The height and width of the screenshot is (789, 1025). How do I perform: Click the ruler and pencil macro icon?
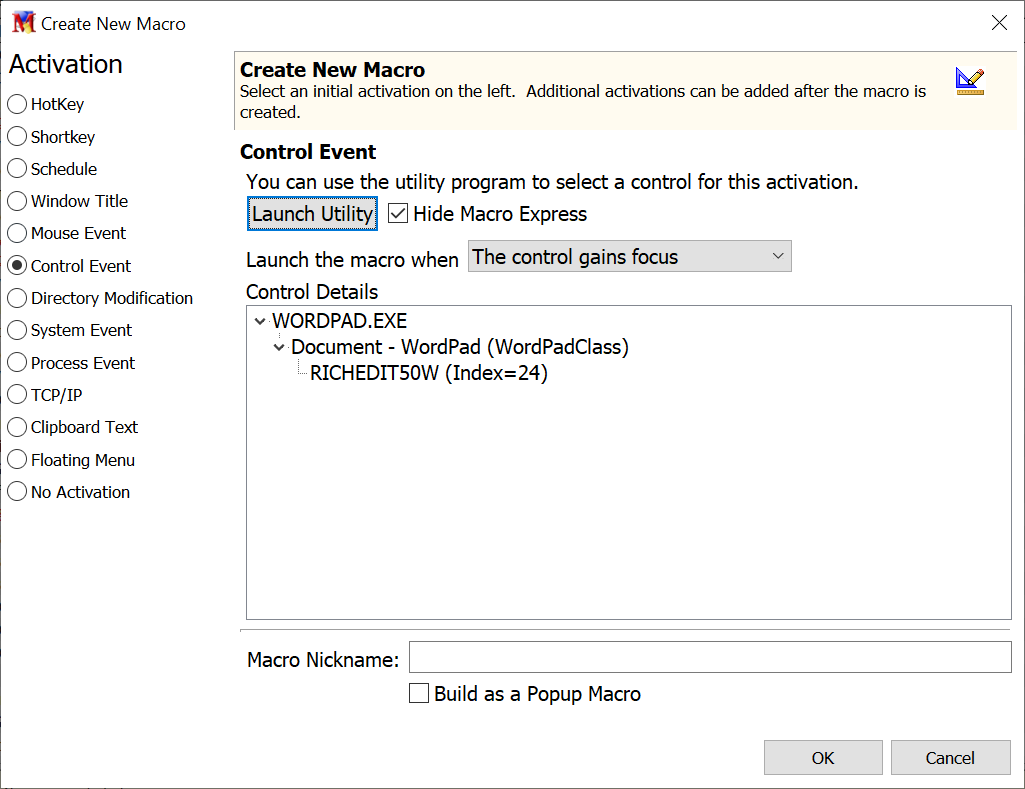tap(969, 82)
